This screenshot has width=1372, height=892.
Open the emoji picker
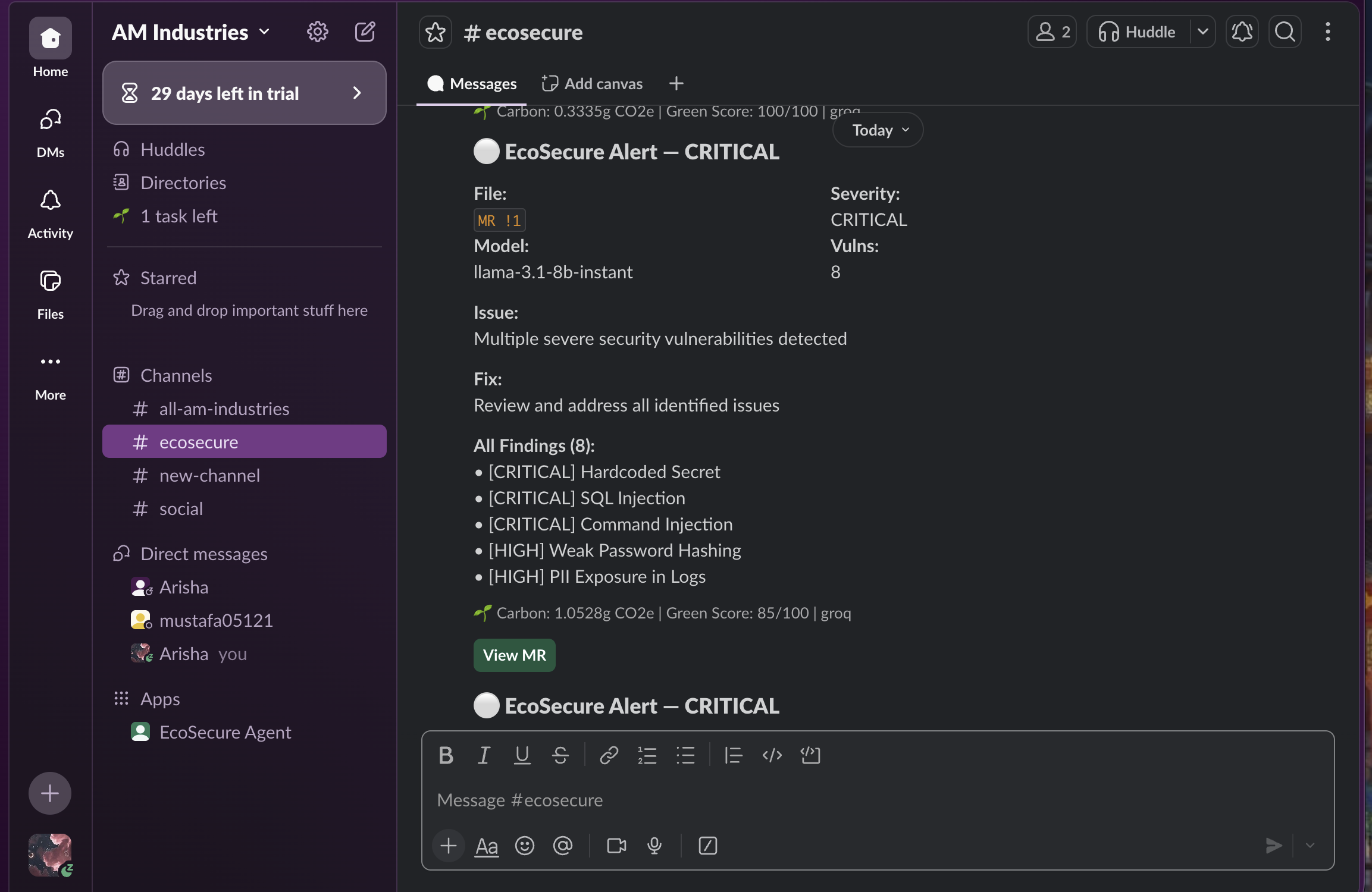pos(524,846)
